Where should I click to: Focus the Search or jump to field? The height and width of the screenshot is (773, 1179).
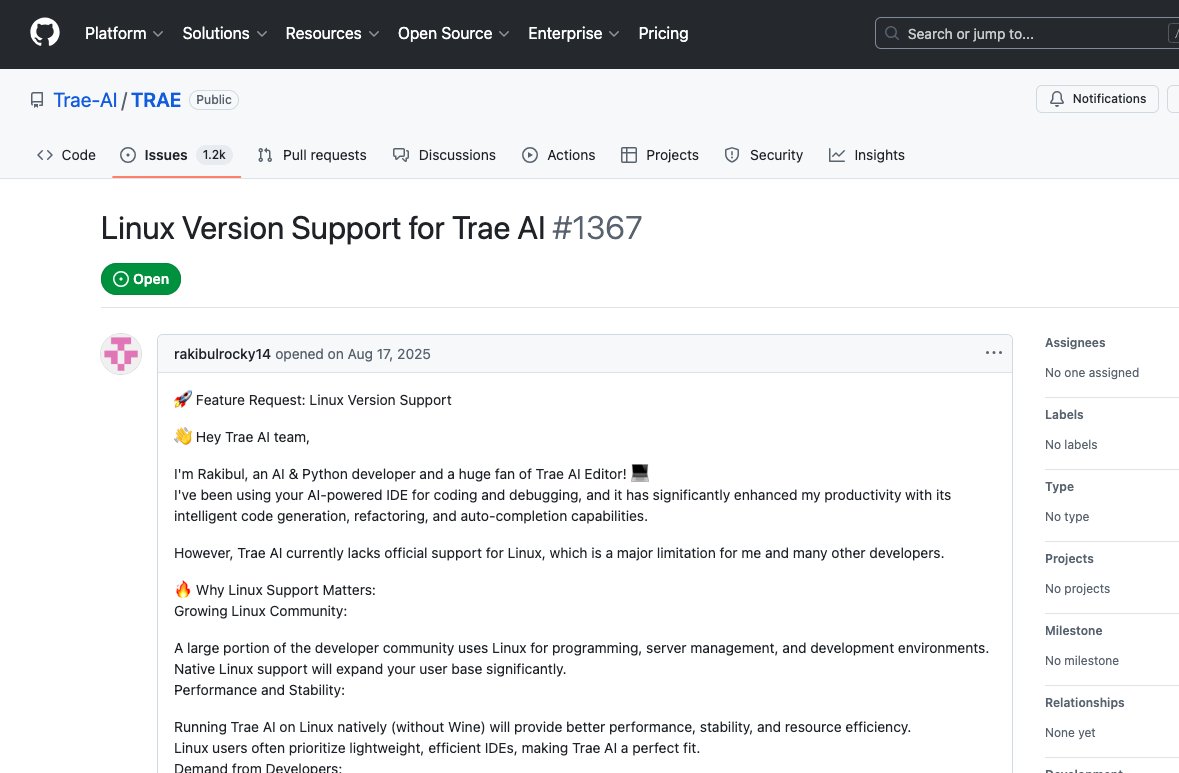click(x=1027, y=33)
